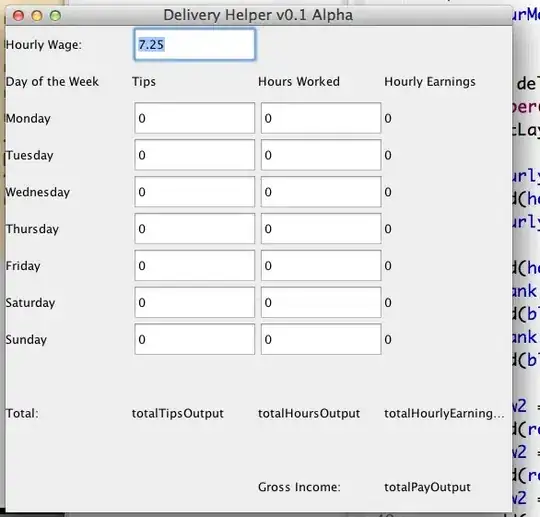The image size is (540, 517).
Task: Click the Hourly Earnings column header
Action: (430, 82)
